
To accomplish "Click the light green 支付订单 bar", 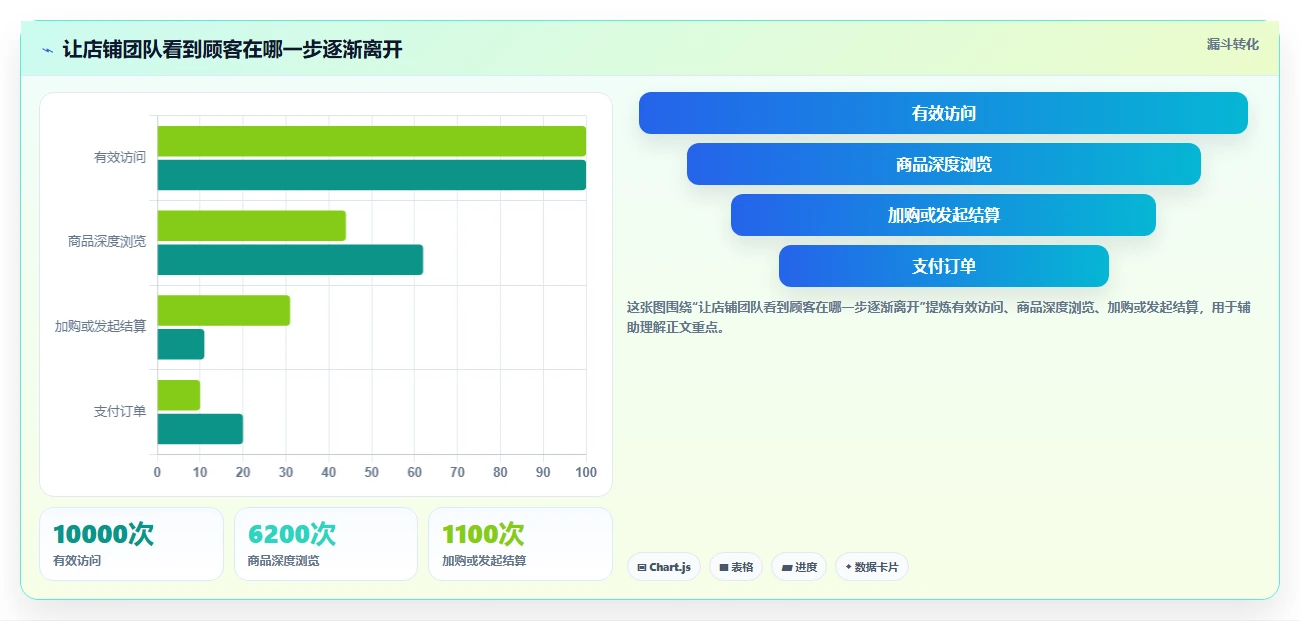I will 178,395.
